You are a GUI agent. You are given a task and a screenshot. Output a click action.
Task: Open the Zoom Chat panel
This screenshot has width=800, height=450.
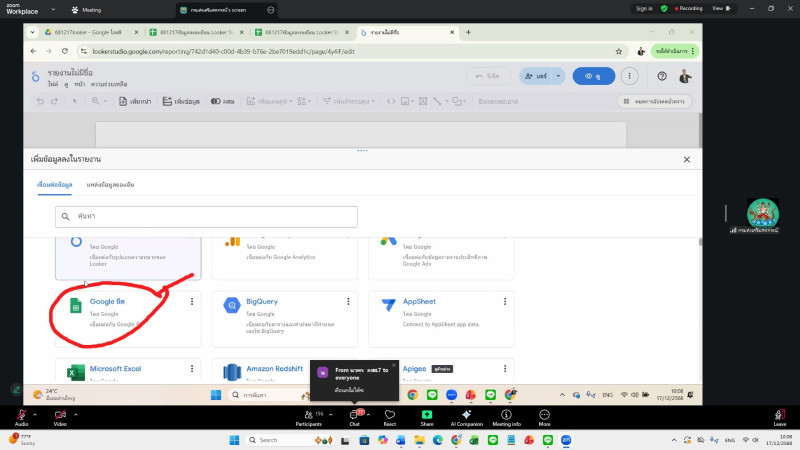point(354,416)
